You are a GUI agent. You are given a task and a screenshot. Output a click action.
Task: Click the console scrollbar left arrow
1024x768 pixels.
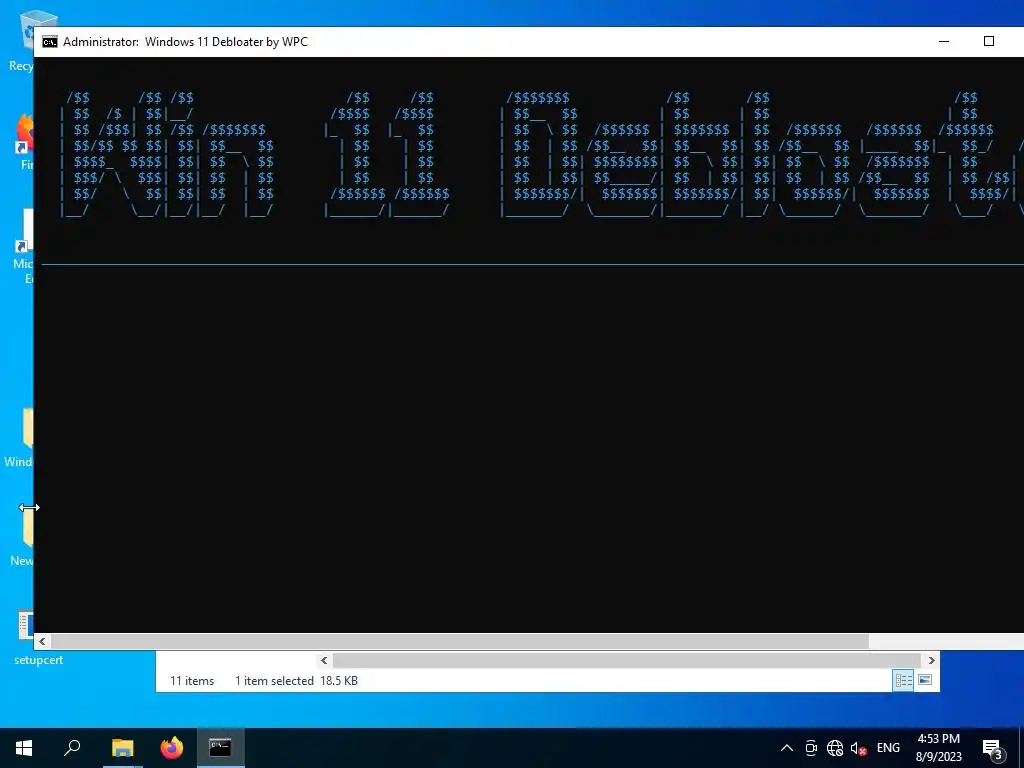[42, 641]
